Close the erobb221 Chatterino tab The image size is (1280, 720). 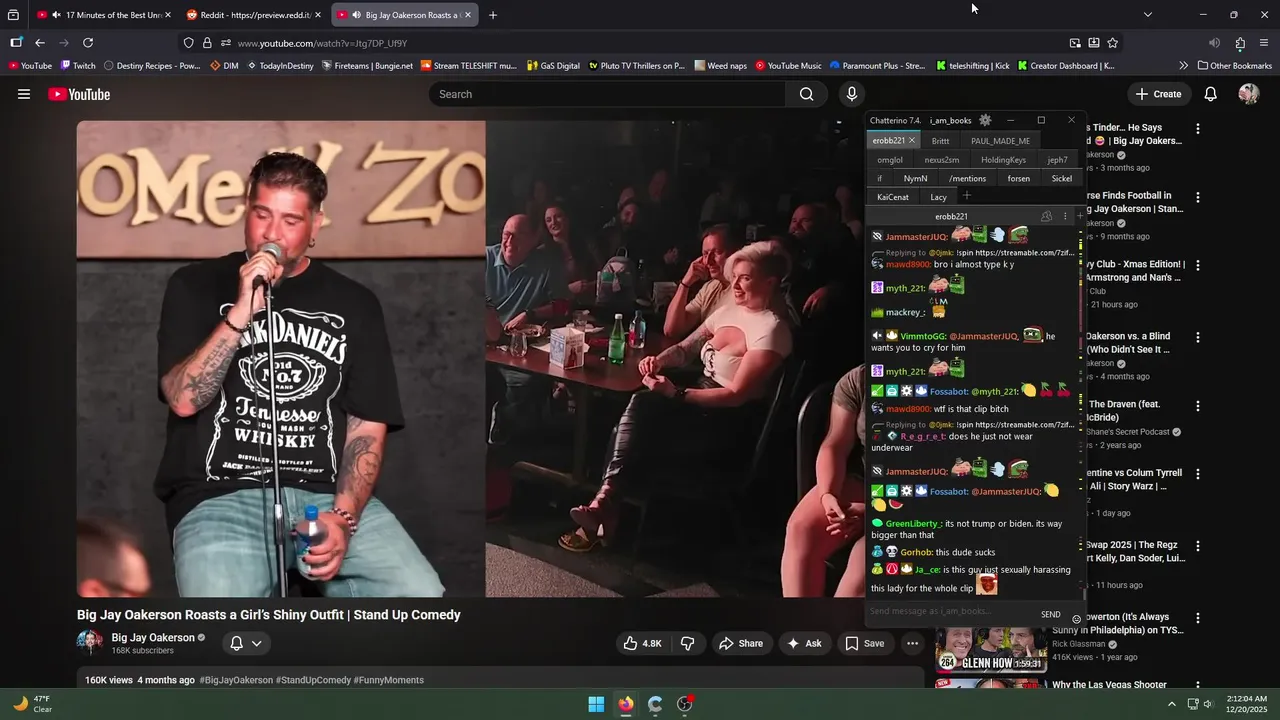coord(911,141)
